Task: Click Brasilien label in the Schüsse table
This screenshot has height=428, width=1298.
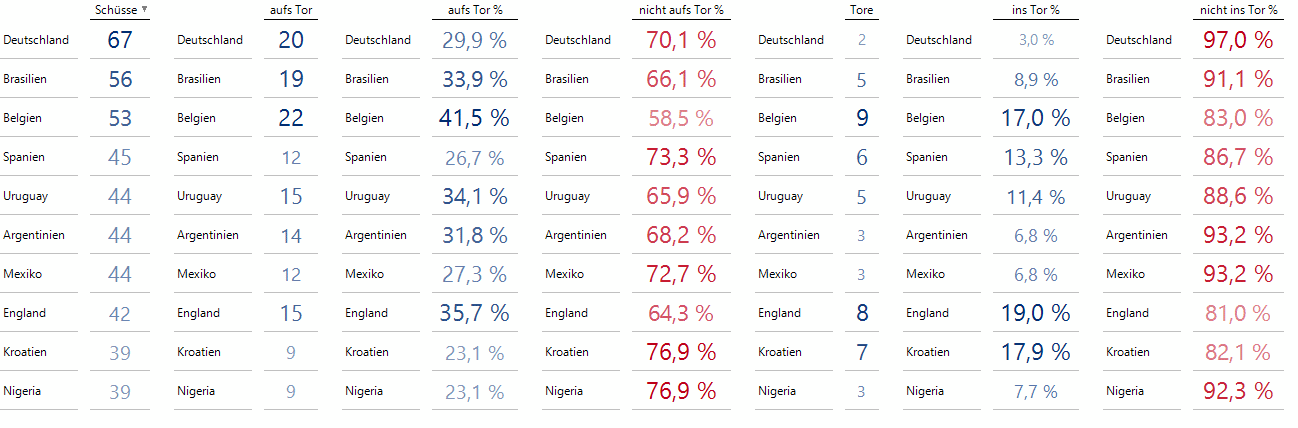Action: pyautogui.click(x=24, y=79)
